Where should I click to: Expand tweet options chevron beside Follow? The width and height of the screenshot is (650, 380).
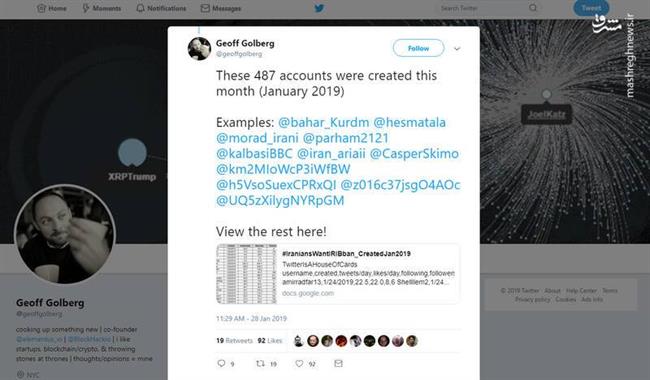[x=457, y=49]
